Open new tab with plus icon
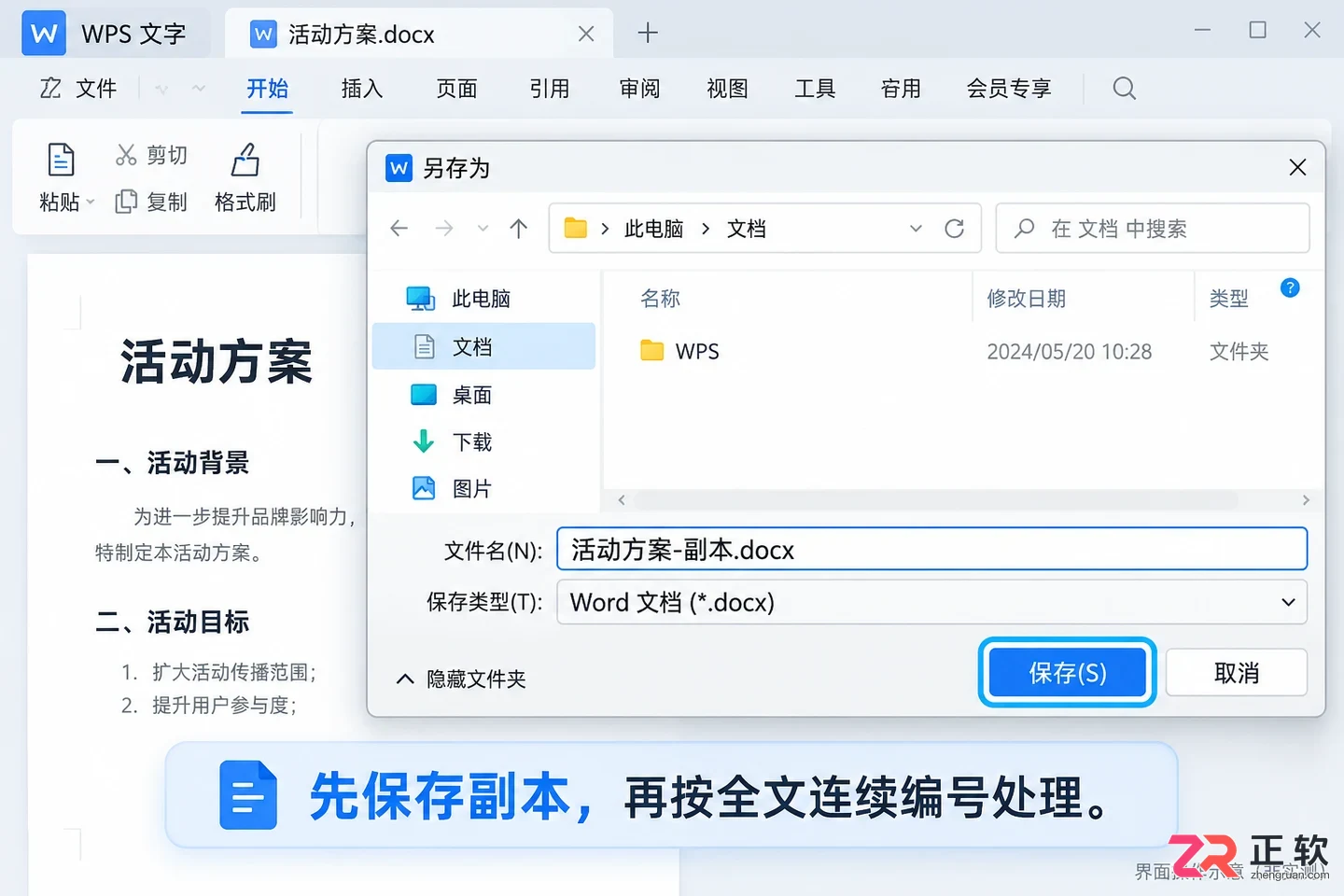 pos(648,34)
